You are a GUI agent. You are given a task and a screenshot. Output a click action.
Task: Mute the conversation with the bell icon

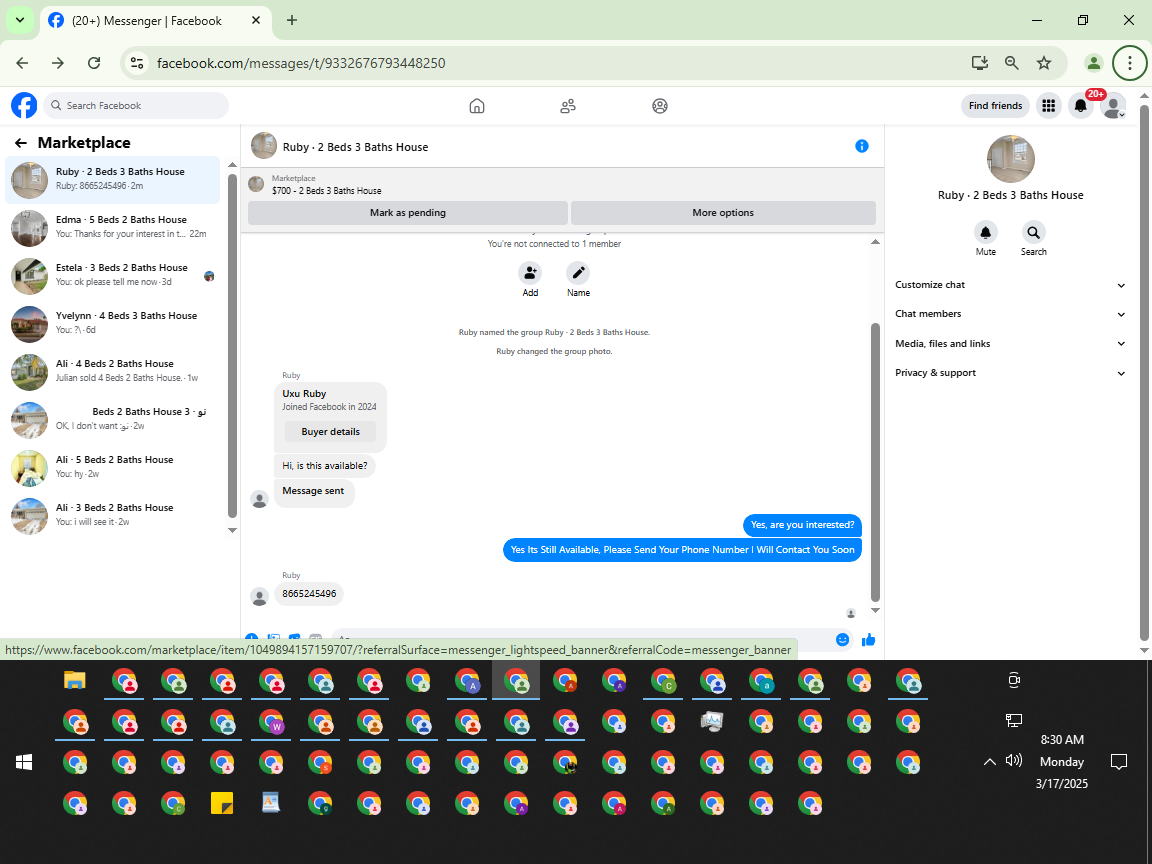[985, 232]
